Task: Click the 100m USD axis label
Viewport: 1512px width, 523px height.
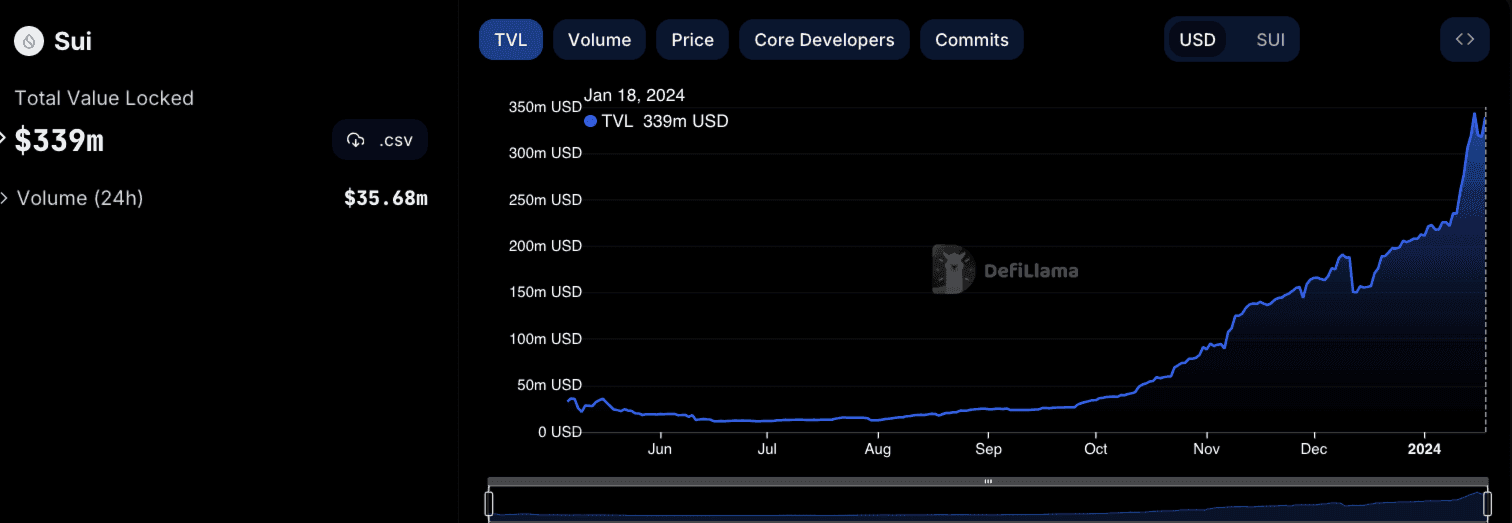Action: [545, 339]
